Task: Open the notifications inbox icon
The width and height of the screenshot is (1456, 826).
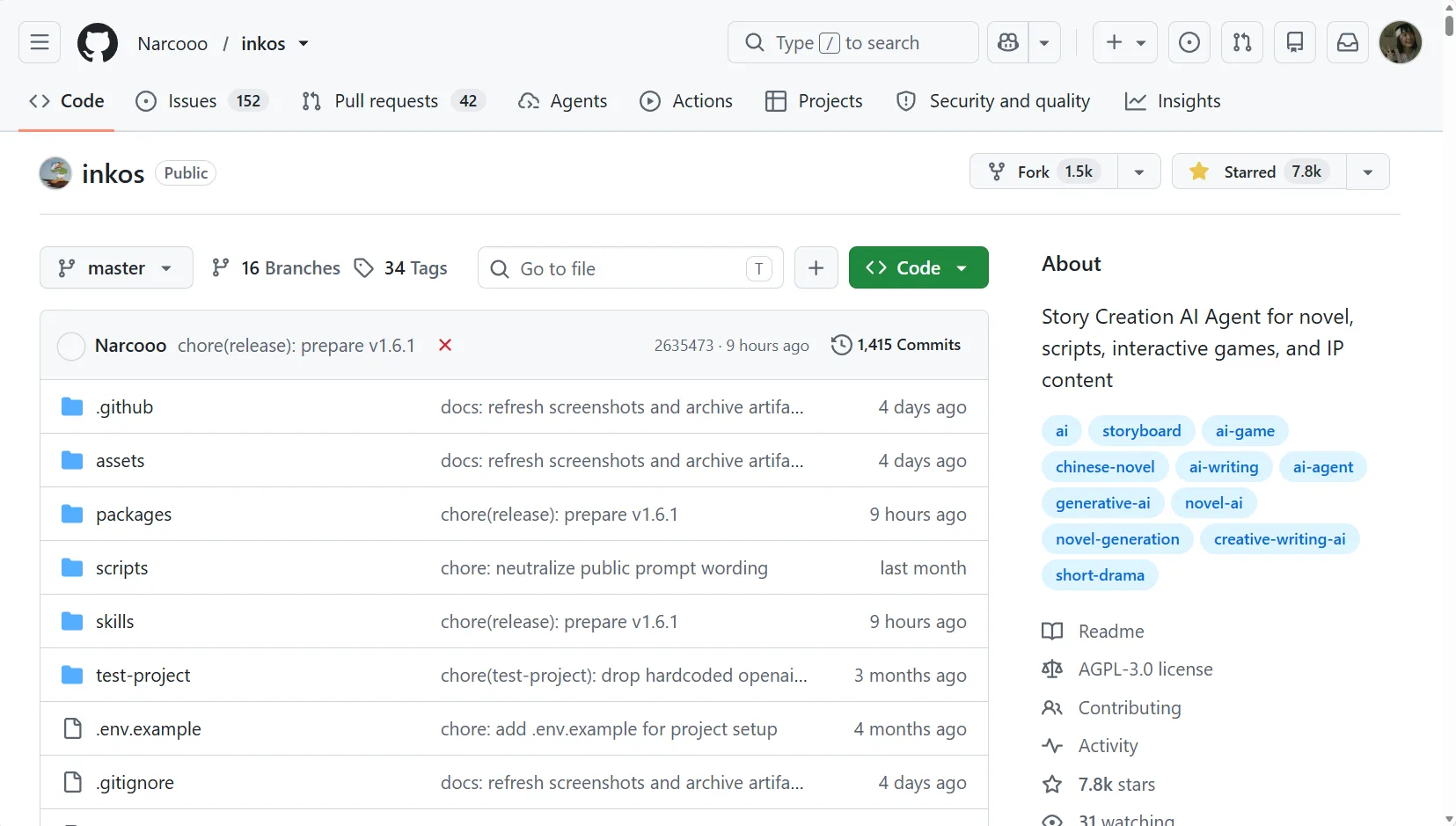Action: (x=1348, y=42)
